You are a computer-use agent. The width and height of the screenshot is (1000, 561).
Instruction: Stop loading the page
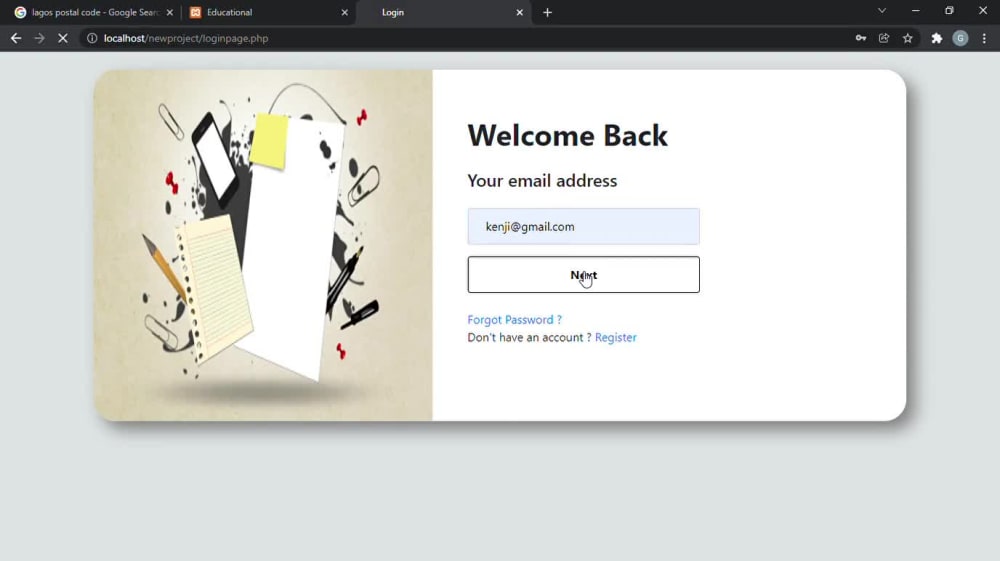point(62,38)
